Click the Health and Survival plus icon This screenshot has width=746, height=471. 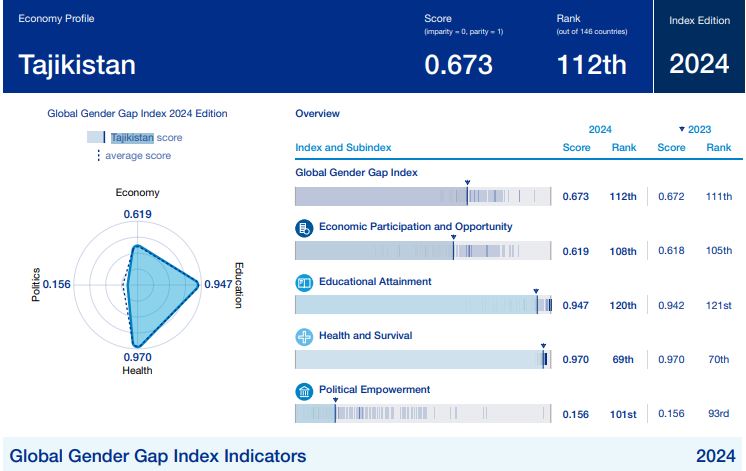click(305, 337)
